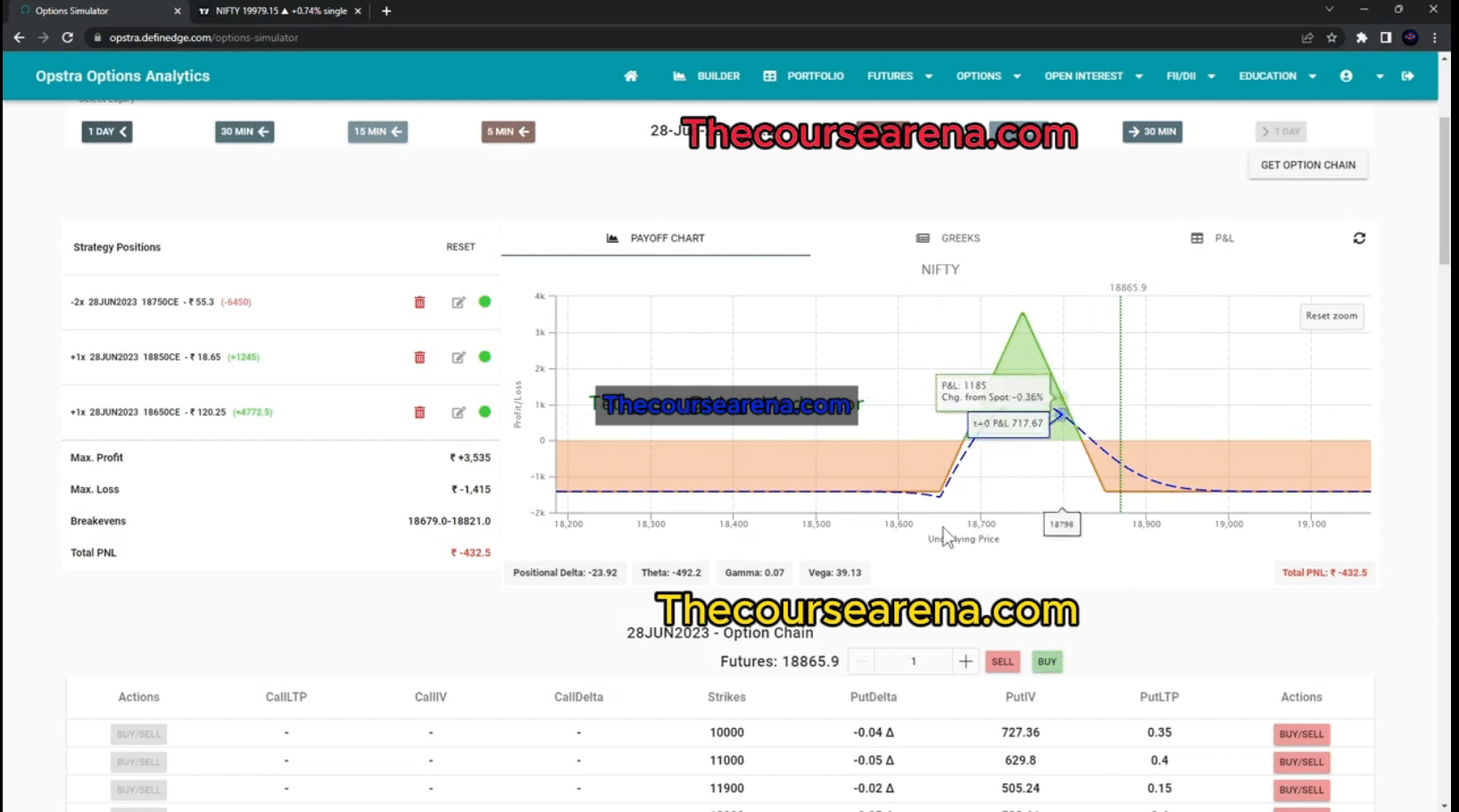This screenshot has width=1459, height=812.
Task: Expand the account dropdown caret
Action: coord(1380,77)
